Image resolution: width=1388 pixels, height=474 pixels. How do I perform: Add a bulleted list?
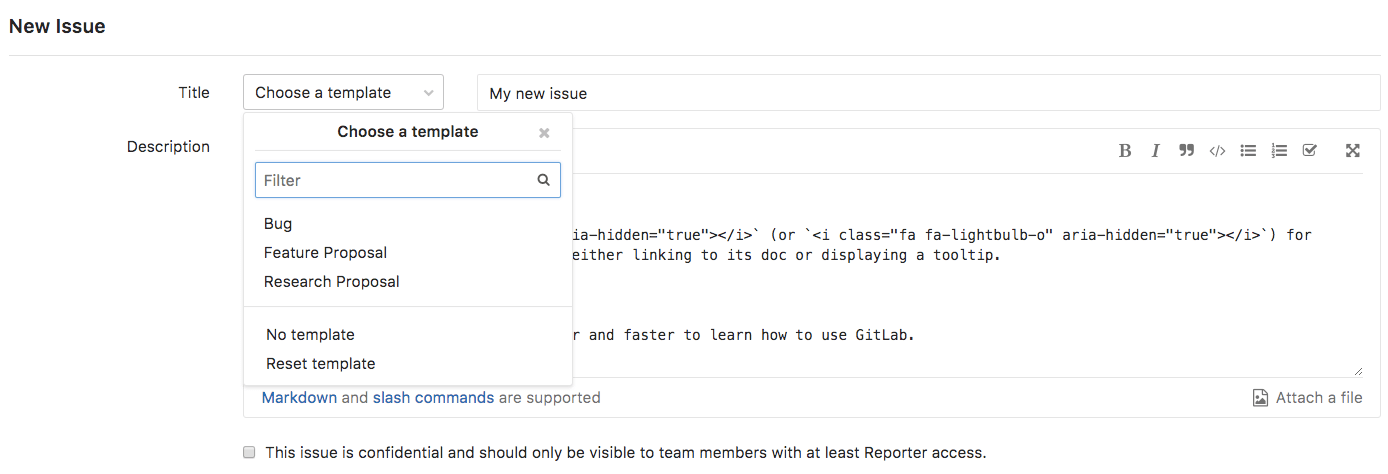1248,151
